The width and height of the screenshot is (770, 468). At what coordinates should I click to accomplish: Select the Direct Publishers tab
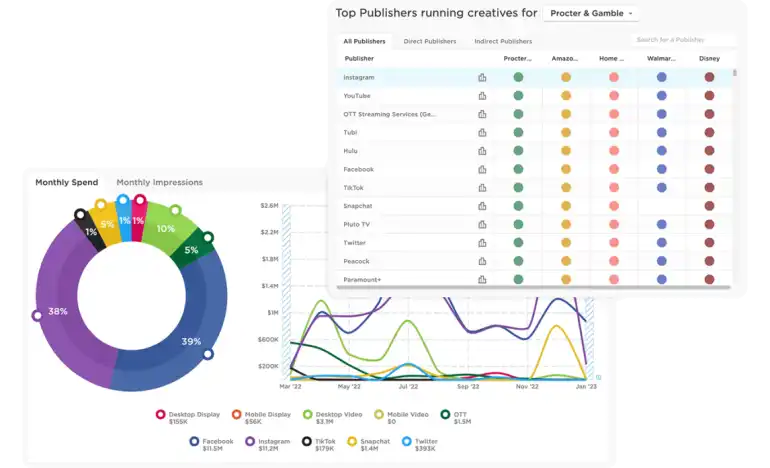(x=430, y=41)
